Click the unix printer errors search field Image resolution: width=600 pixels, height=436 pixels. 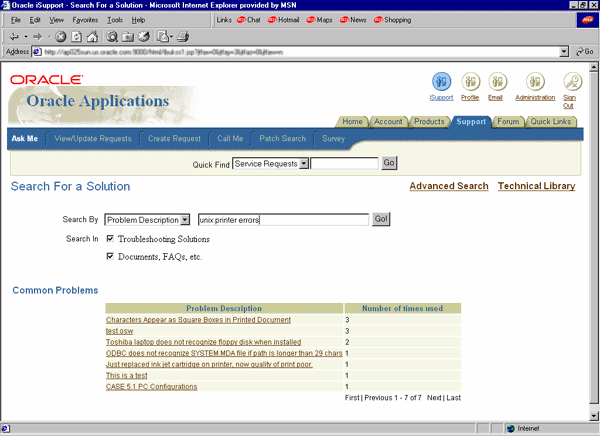coord(283,220)
